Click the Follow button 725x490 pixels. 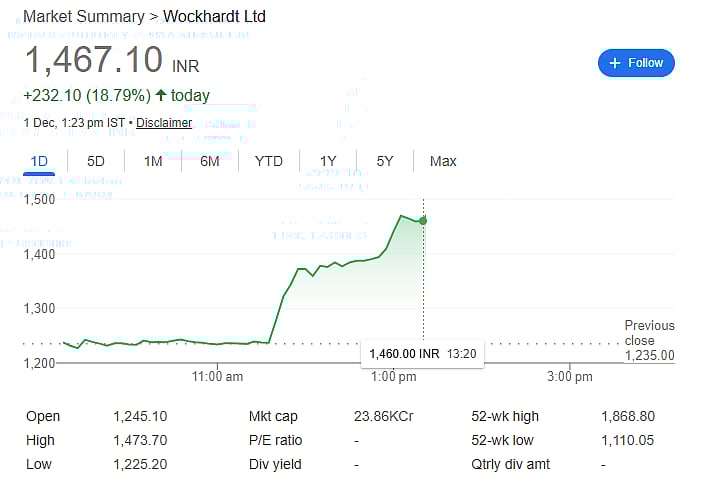636,62
